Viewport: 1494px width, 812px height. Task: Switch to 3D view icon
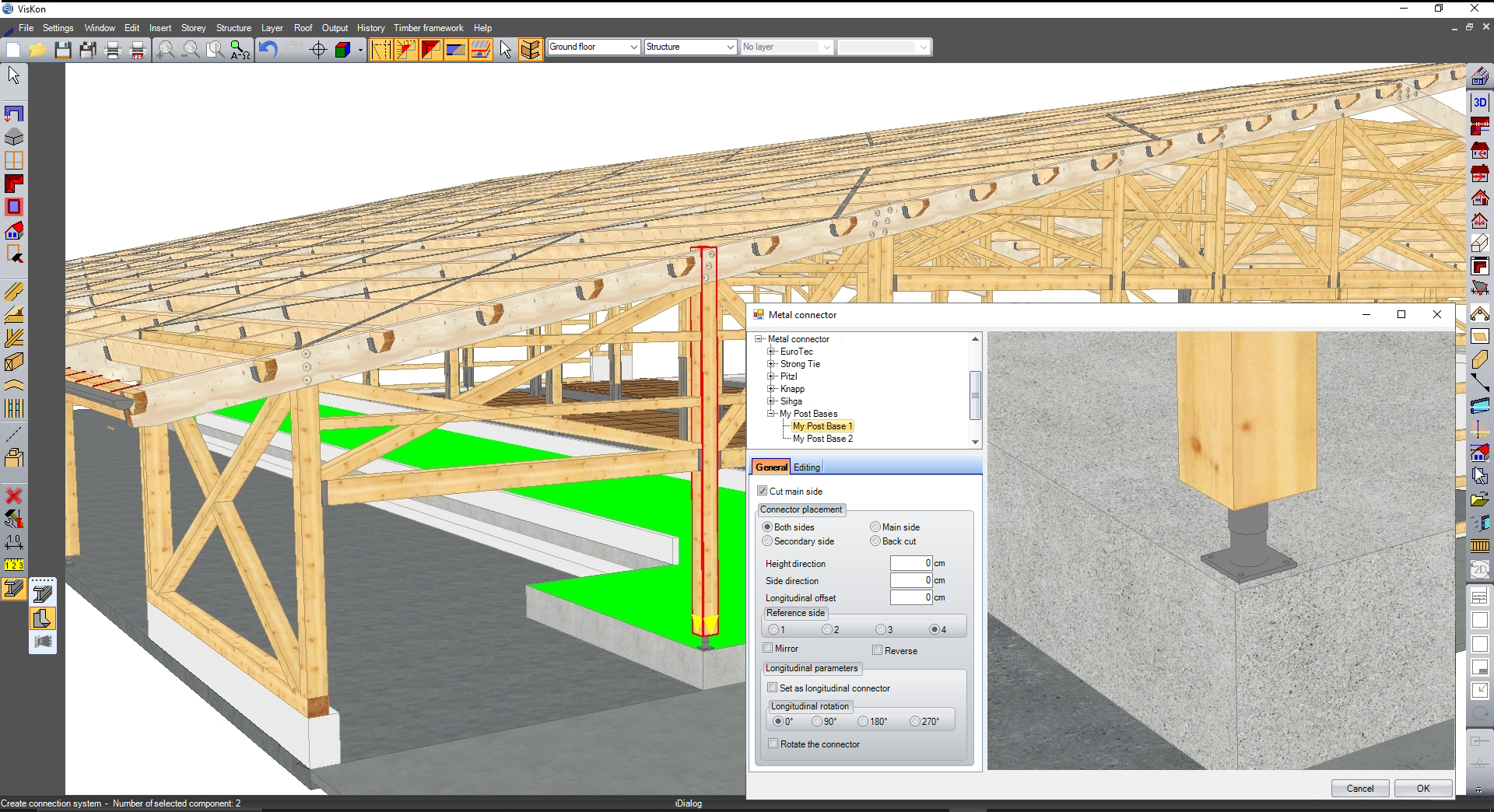click(1479, 102)
